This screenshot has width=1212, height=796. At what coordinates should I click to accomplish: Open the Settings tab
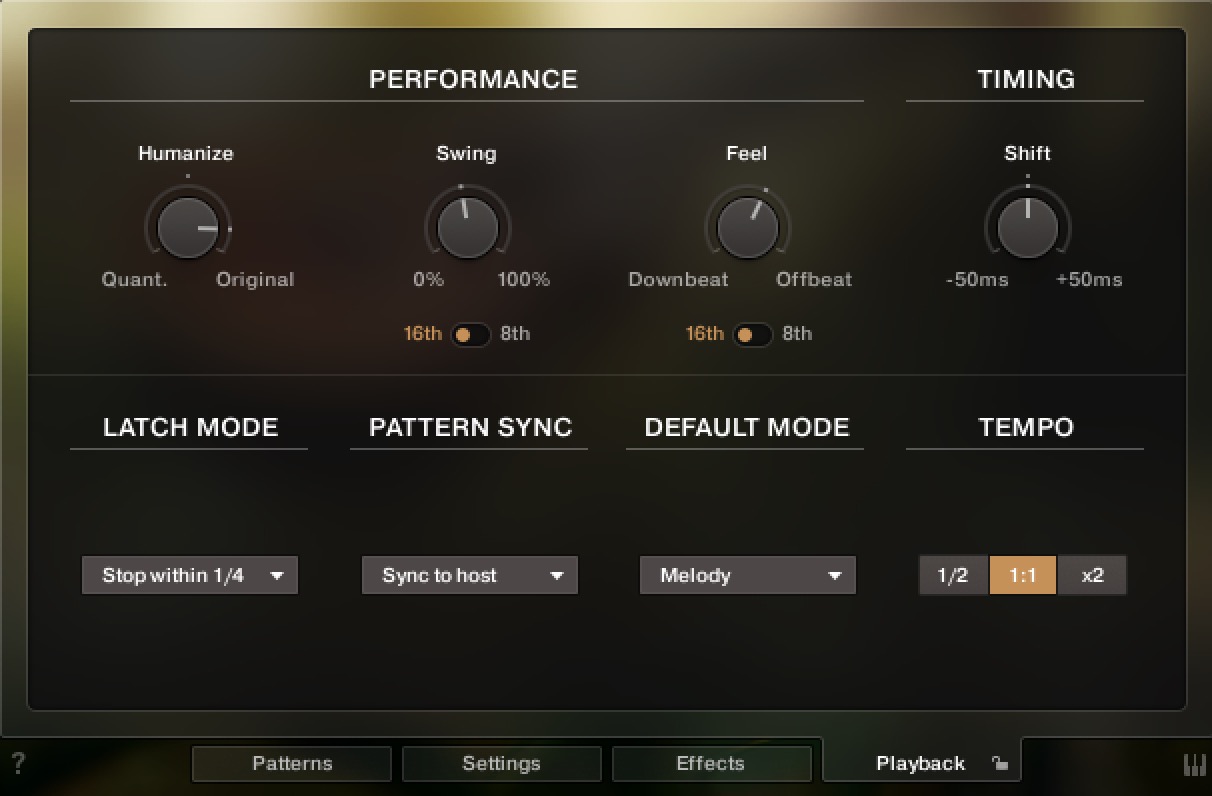[501, 763]
